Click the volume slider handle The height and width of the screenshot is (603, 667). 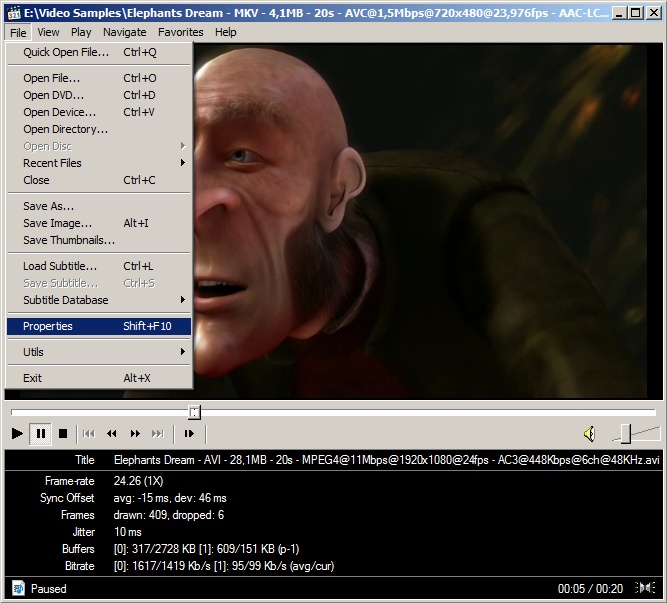(x=626, y=434)
